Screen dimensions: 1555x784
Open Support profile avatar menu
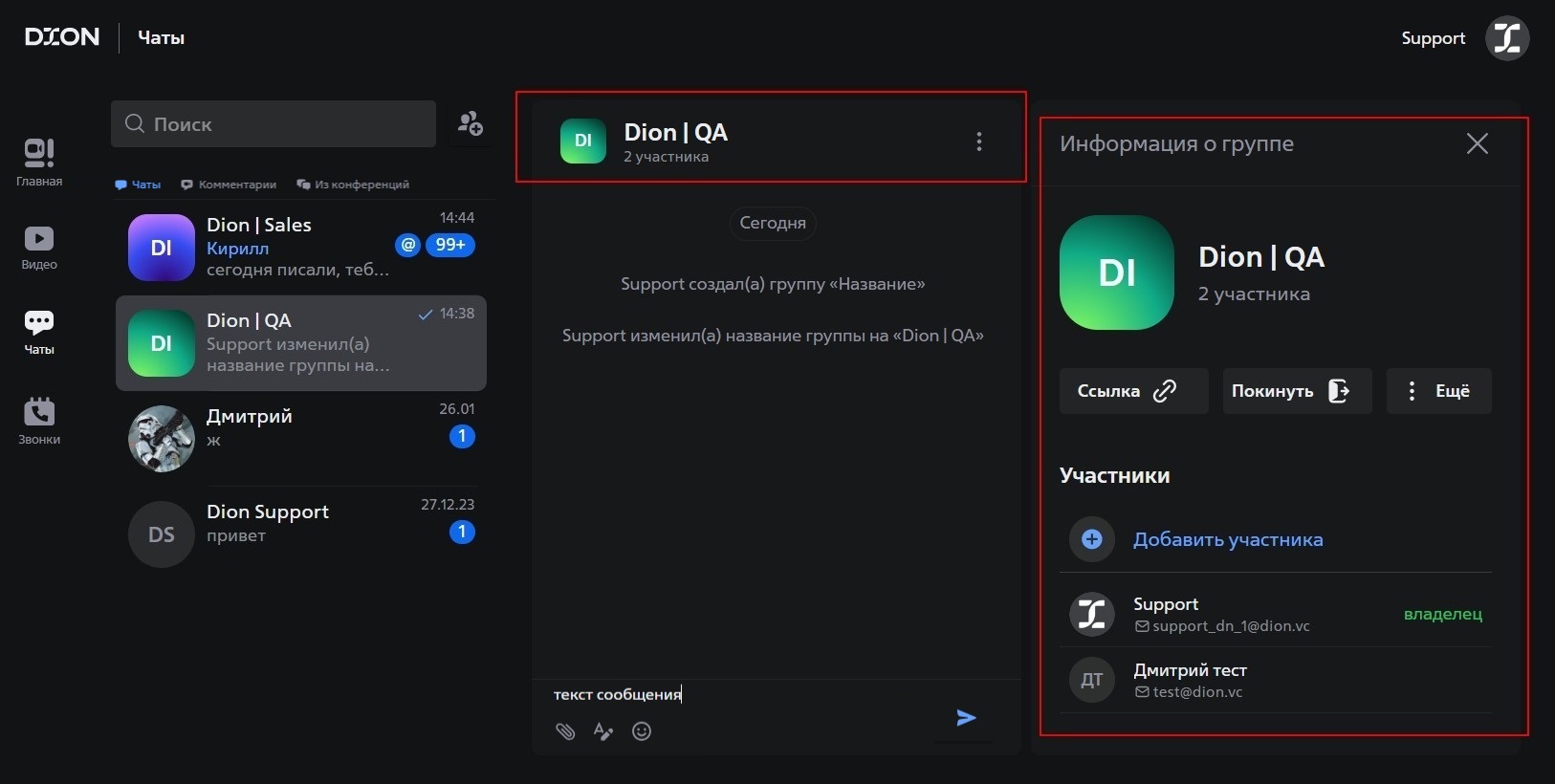[1506, 38]
